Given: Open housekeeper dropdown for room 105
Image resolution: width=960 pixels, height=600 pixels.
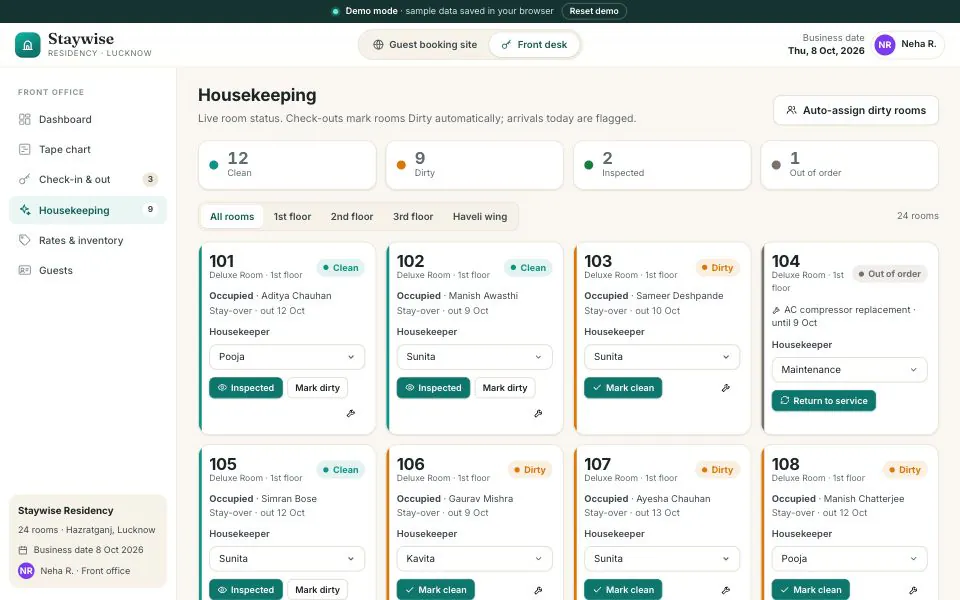Looking at the screenshot, I should [x=287, y=559].
